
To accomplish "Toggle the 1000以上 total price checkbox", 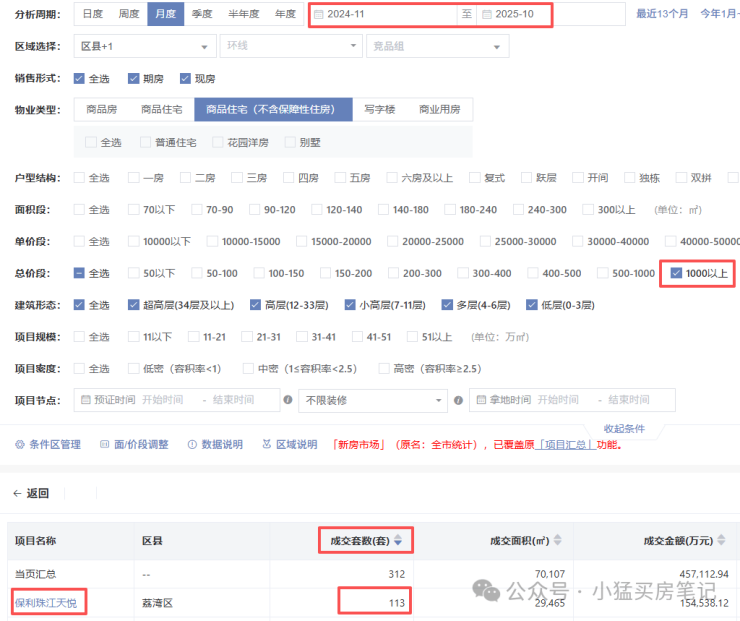I will point(677,272).
